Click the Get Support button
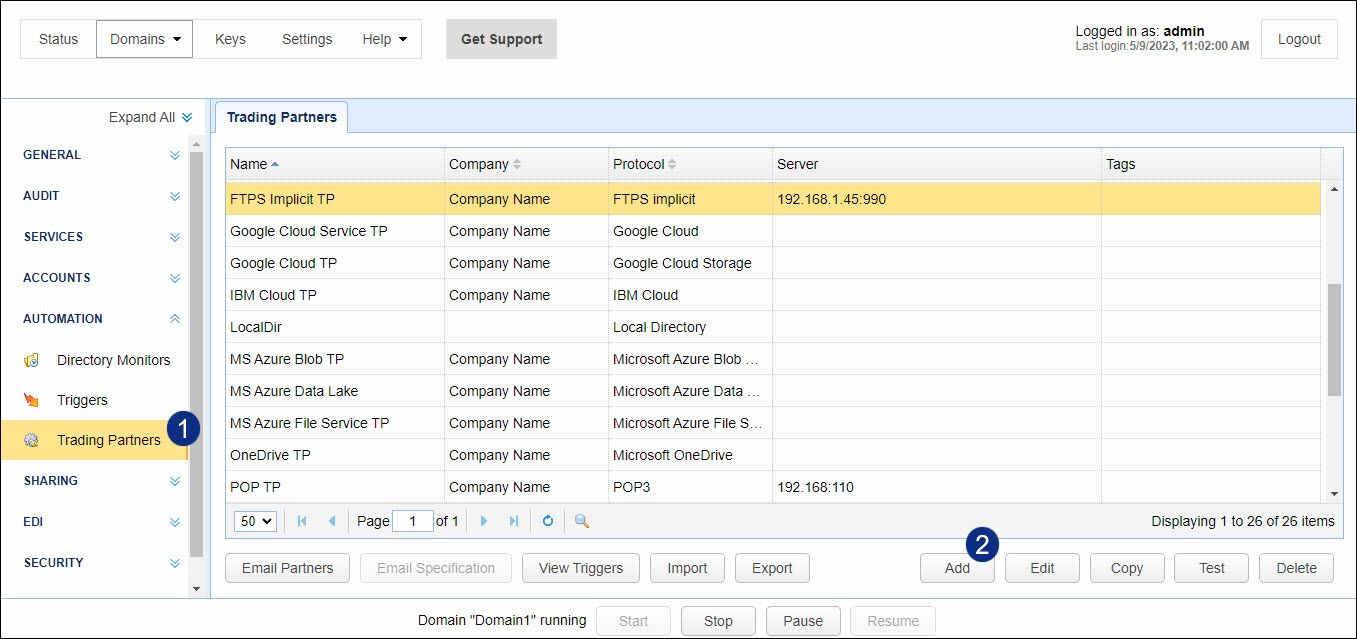The width and height of the screenshot is (1357, 639). pos(501,39)
